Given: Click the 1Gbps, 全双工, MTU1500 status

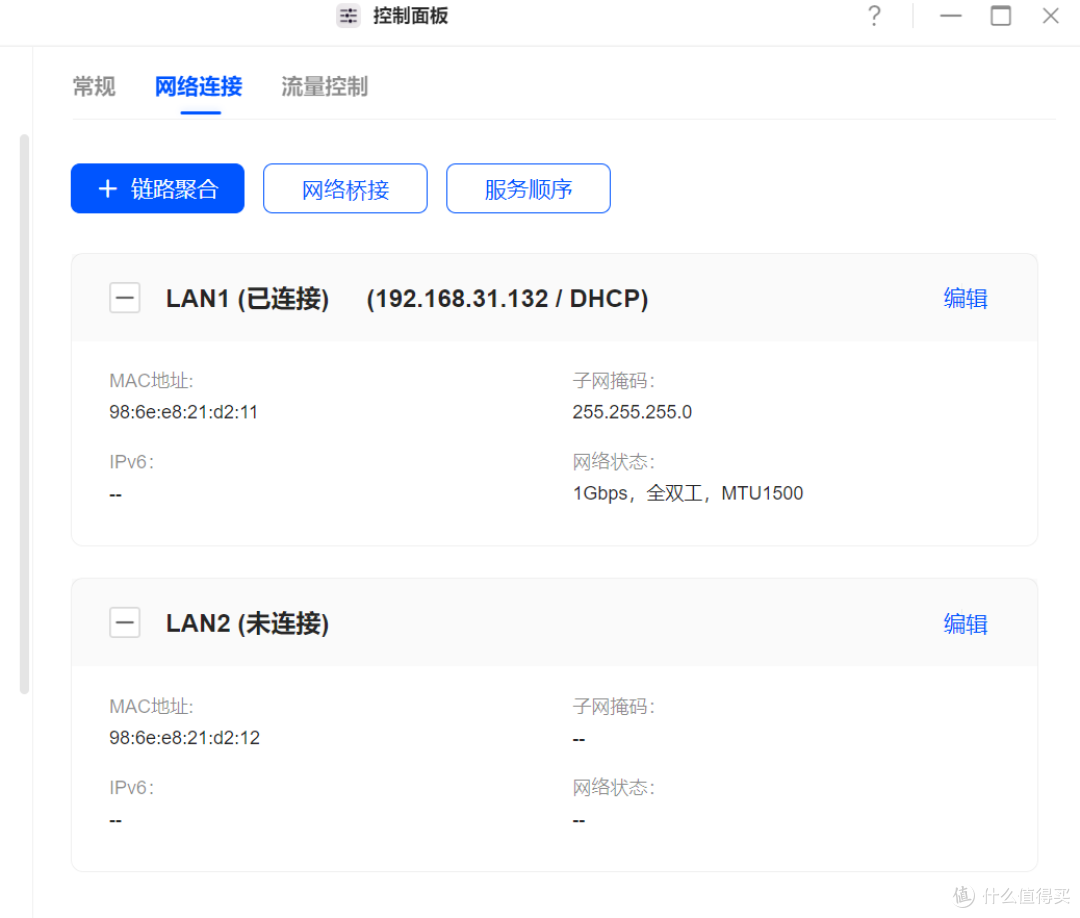Looking at the screenshot, I should [688, 493].
